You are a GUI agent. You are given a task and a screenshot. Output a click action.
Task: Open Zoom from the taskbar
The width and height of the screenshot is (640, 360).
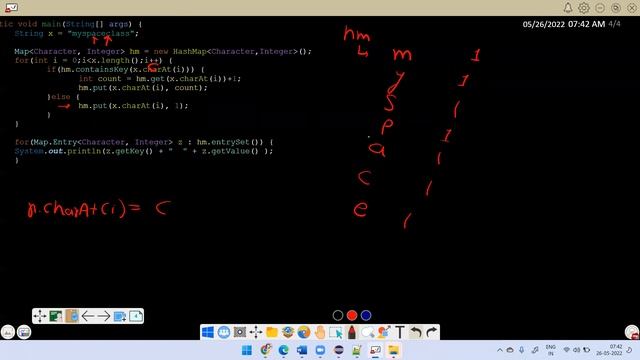point(320,350)
